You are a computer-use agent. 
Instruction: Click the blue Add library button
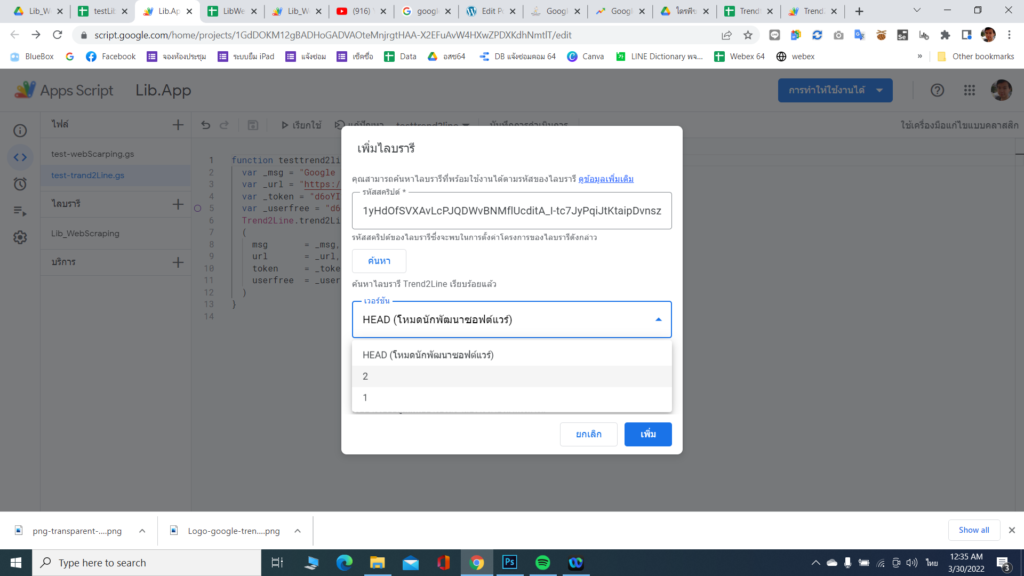[x=648, y=434]
